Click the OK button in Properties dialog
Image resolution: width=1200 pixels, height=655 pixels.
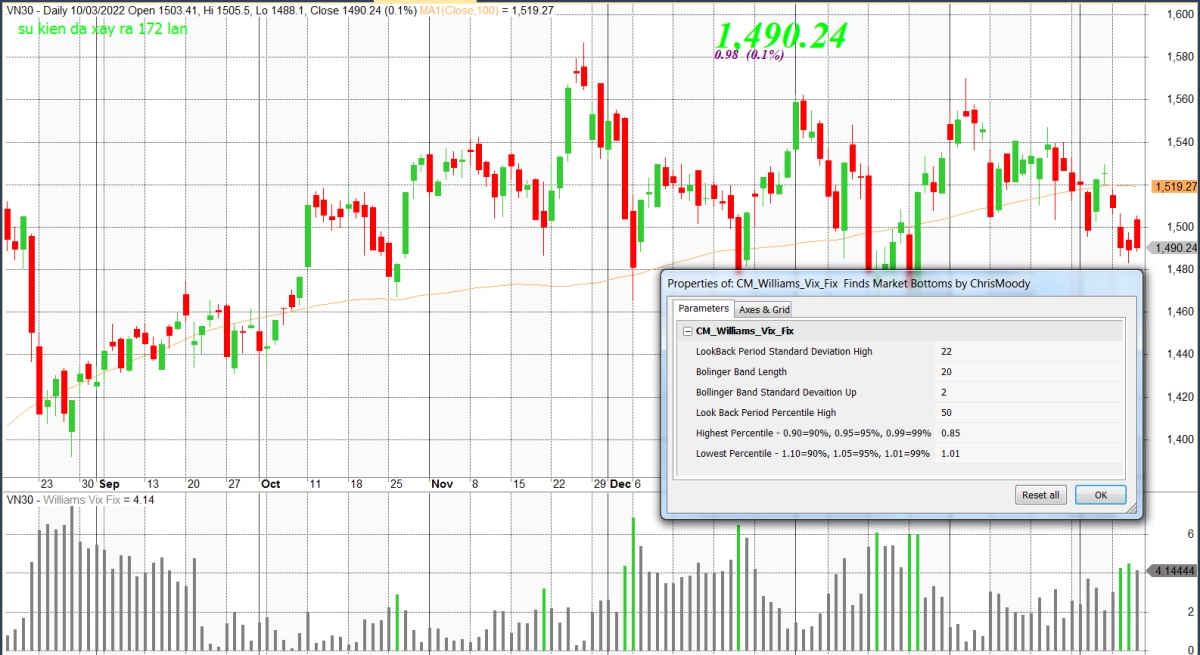point(1100,495)
